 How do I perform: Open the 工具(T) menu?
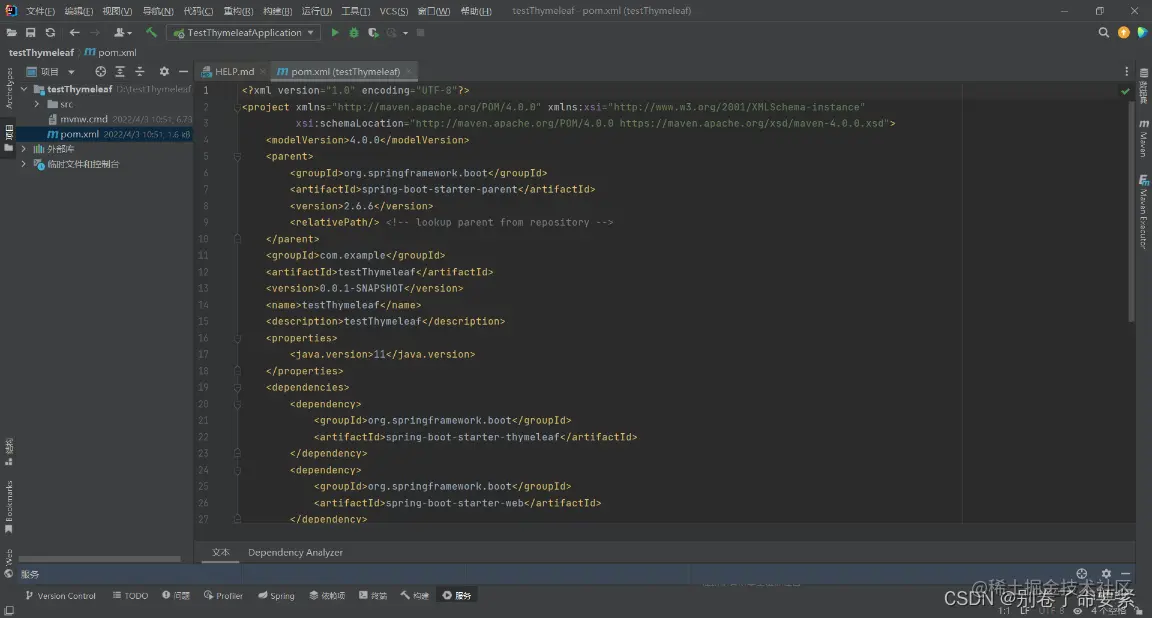[356, 11]
